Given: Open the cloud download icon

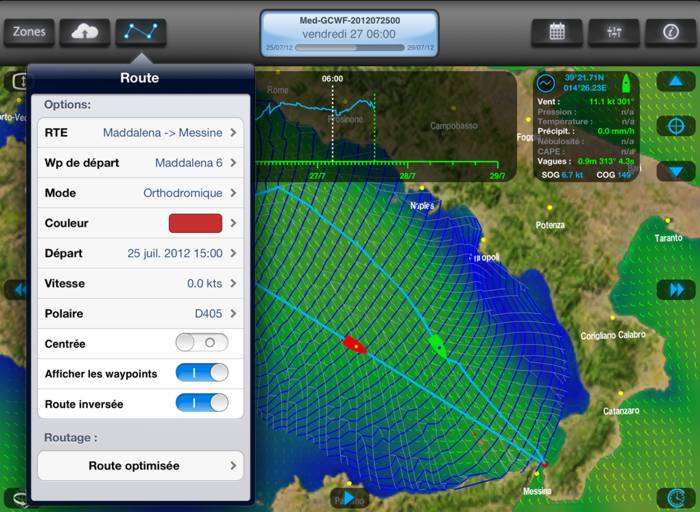Looking at the screenshot, I should tap(85, 32).
